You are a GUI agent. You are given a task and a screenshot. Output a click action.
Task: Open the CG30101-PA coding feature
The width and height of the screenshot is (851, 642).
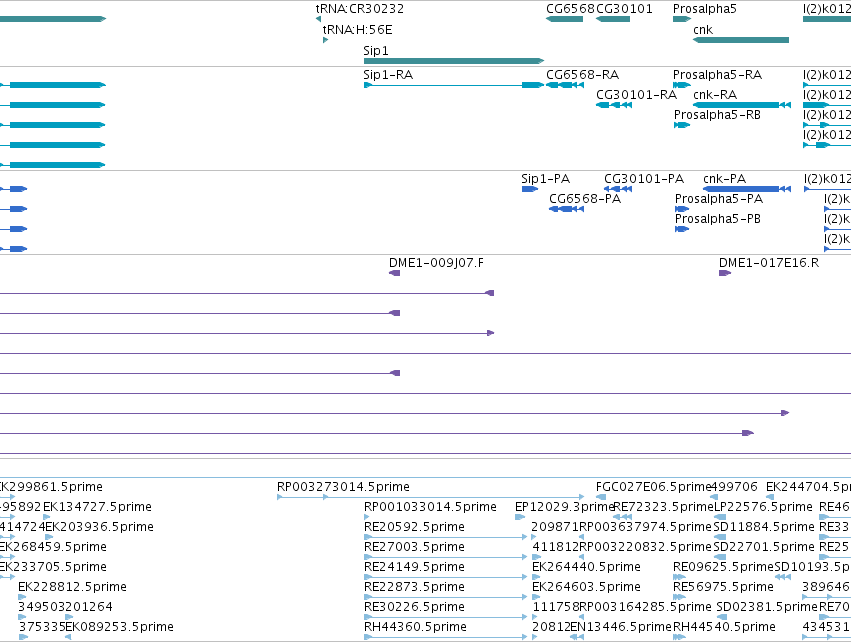[618, 189]
